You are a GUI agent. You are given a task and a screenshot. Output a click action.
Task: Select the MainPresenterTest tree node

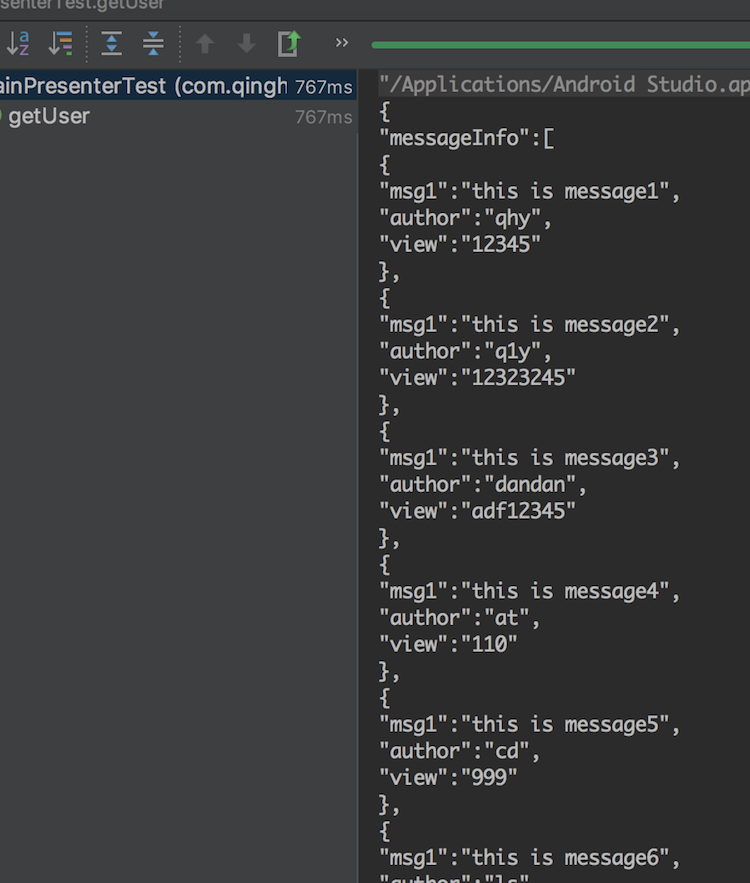click(x=178, y=86)
